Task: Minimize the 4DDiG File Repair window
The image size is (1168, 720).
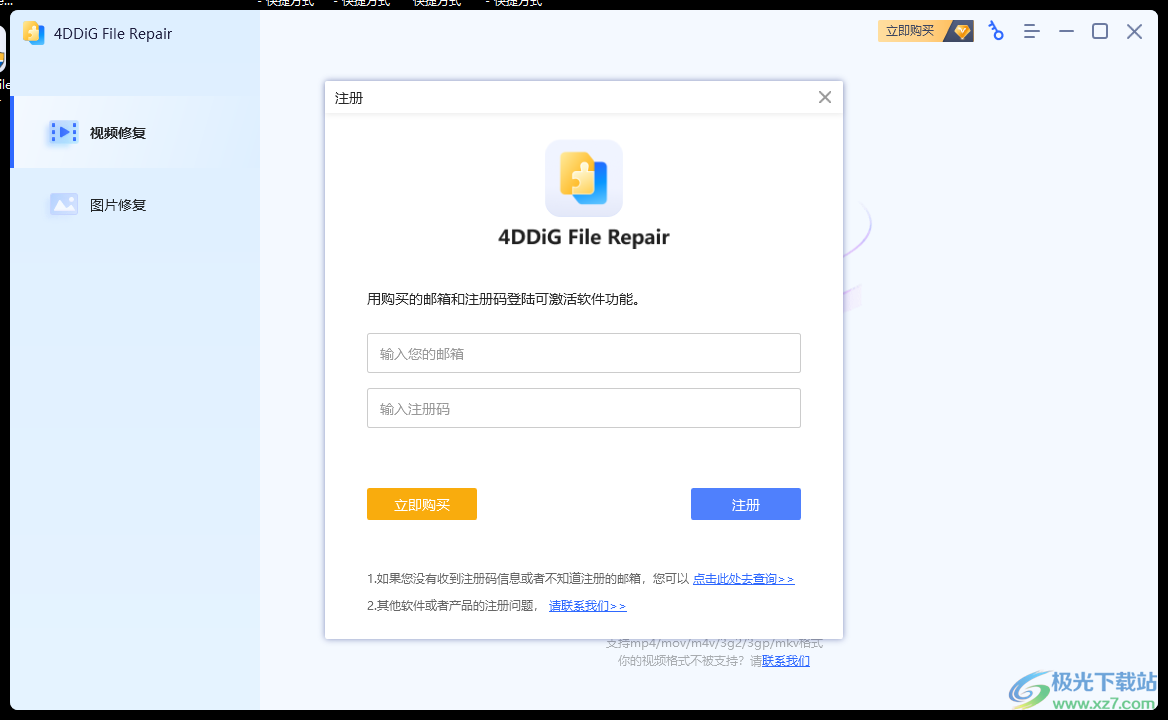Action: (1066, 31)
